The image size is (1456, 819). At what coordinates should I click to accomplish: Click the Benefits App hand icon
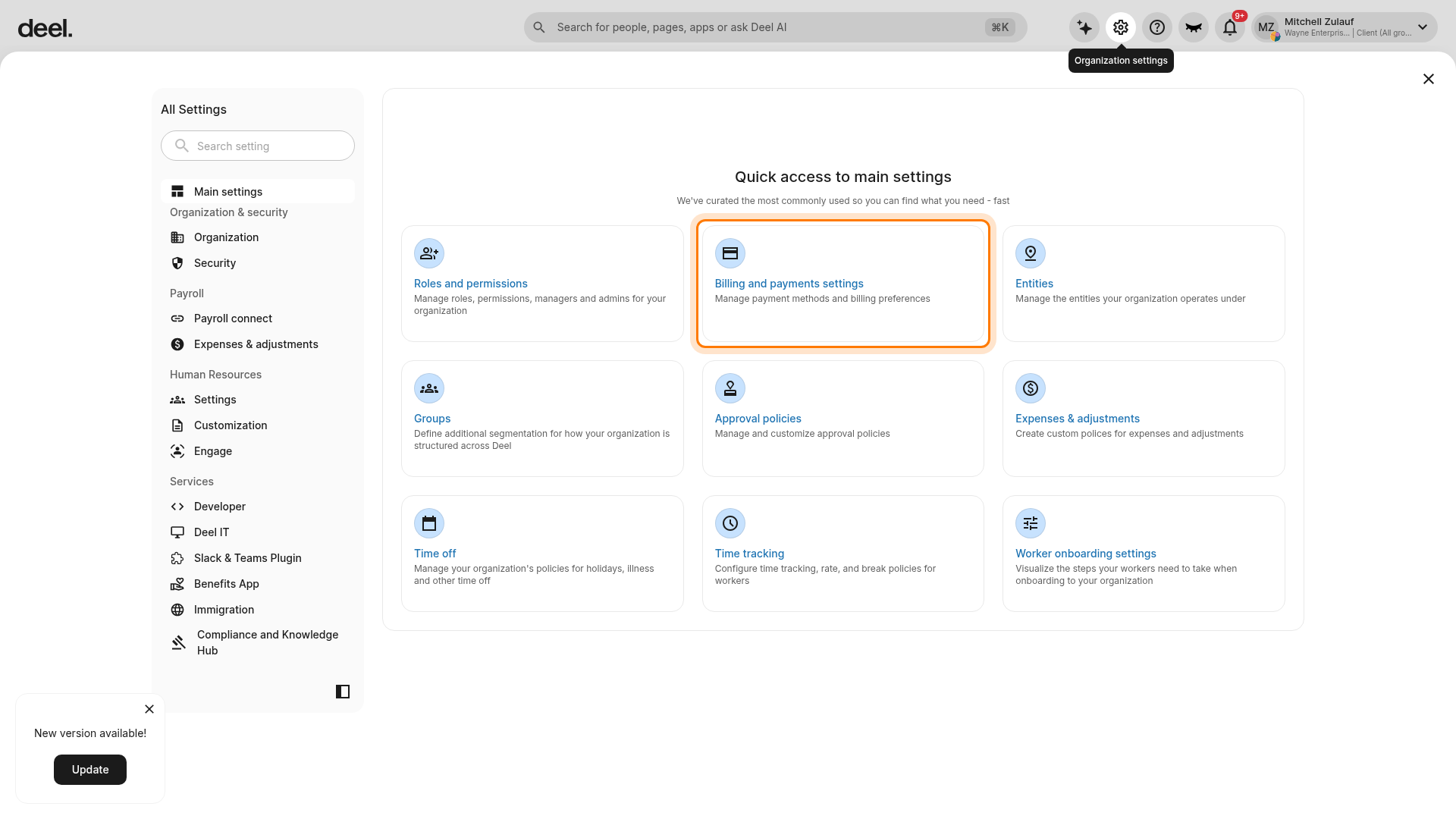click(177, 584)
